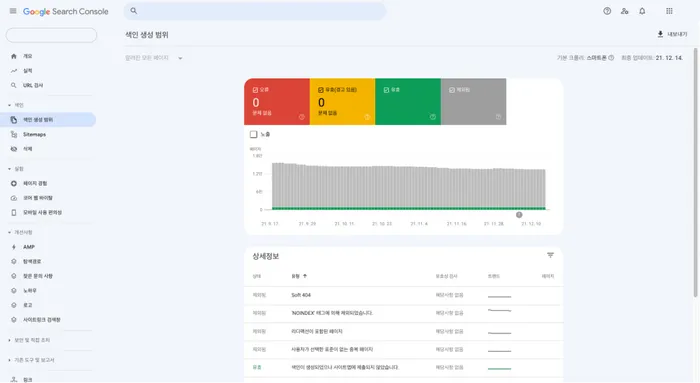The height and width of the screenshot is (383, 700).
Task: Open the help icon in top bar
Action: click(x=607, y=11)
